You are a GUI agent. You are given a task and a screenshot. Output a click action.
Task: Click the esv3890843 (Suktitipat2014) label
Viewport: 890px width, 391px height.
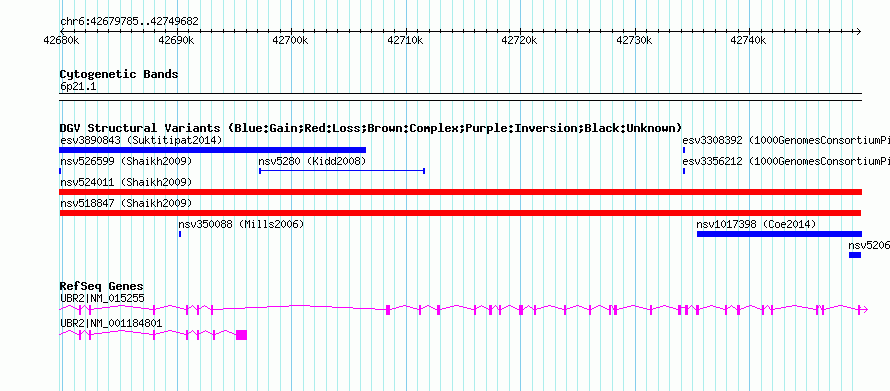(x=141, y=140)
